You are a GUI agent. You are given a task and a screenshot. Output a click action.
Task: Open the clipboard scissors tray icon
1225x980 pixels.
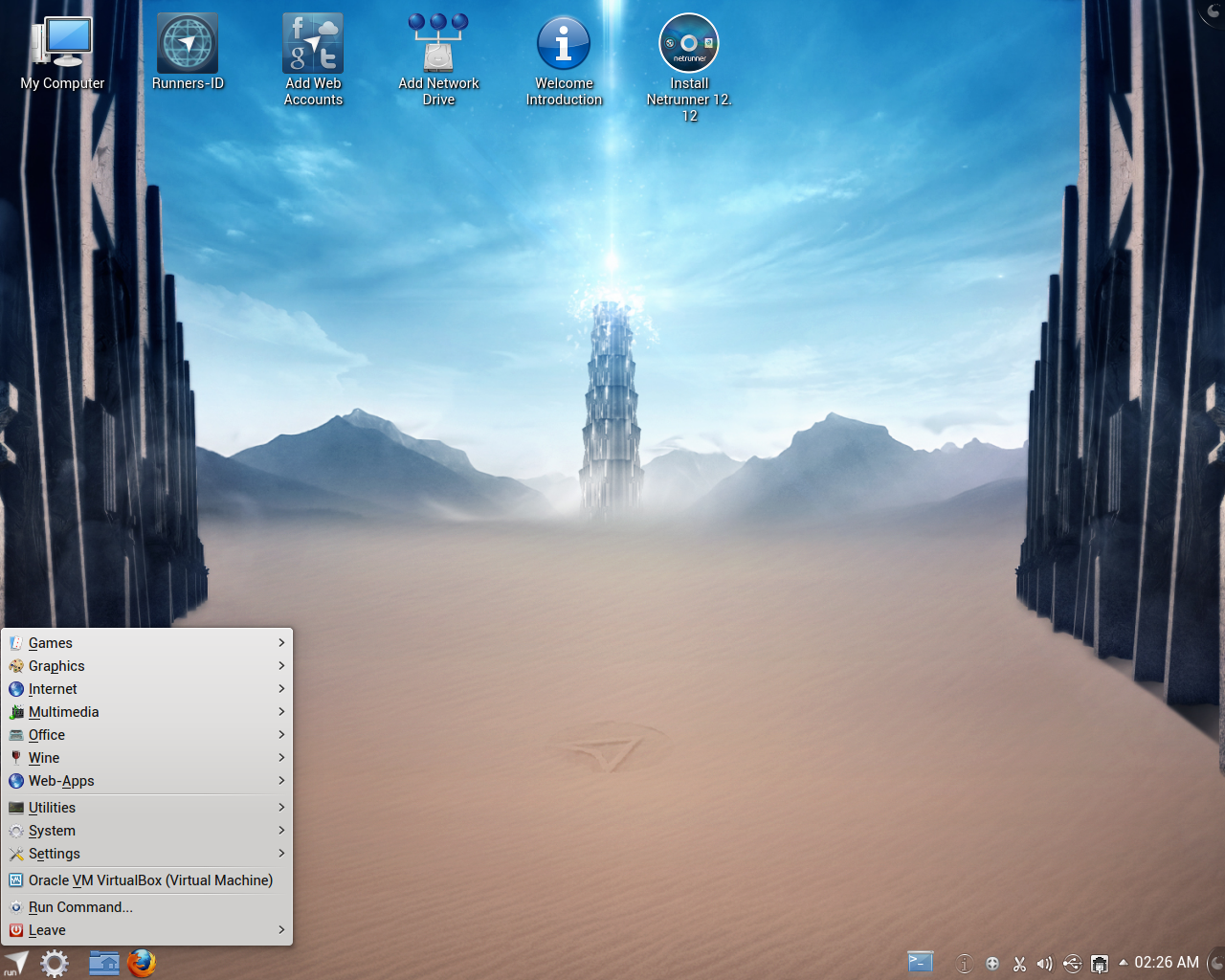1019,964
